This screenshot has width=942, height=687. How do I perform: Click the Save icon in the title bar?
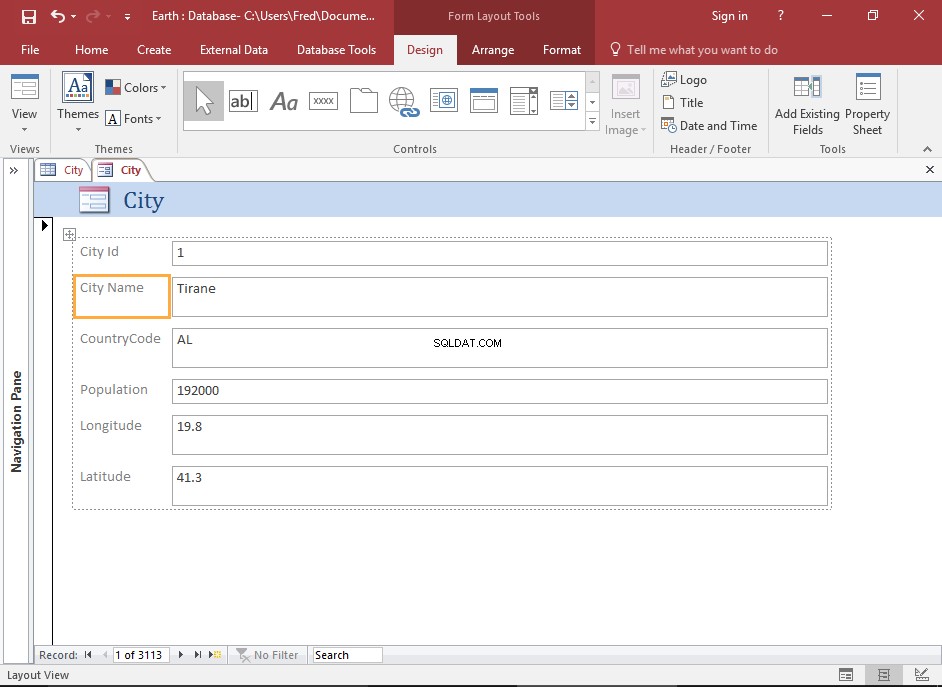[x=28, y=16]
